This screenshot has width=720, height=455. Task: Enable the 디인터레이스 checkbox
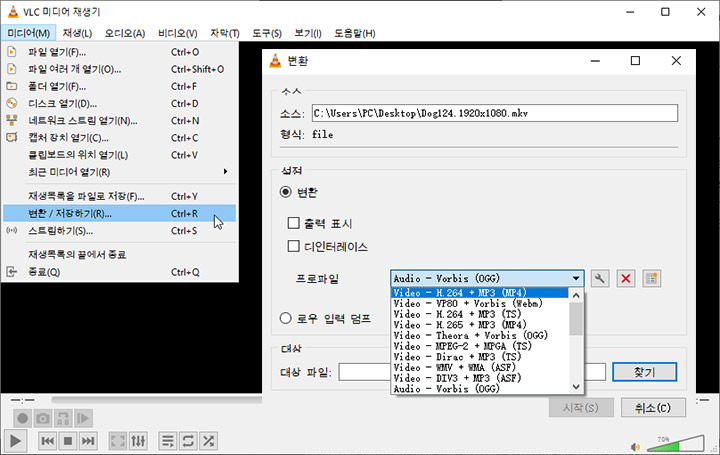(x=293, y=246)
